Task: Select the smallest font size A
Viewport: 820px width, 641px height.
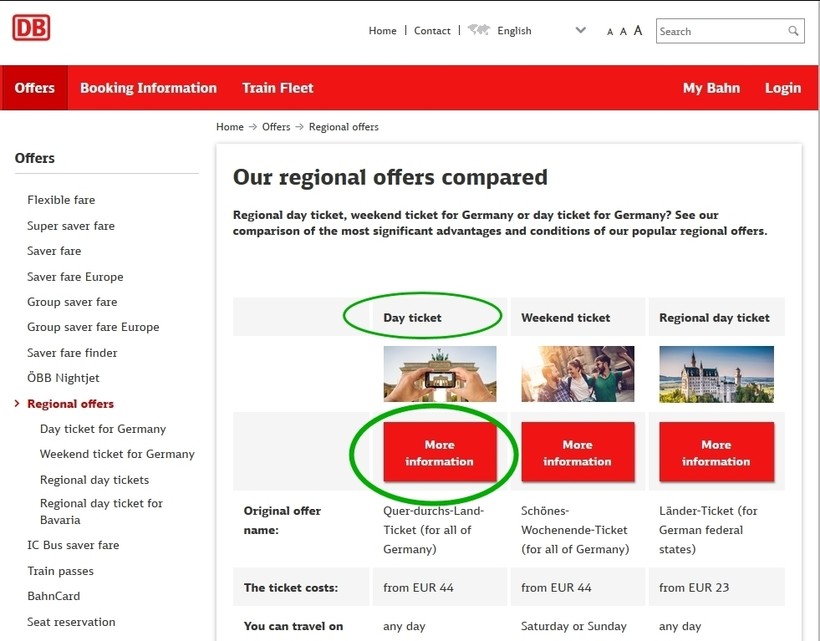Action: click(610, 32)
